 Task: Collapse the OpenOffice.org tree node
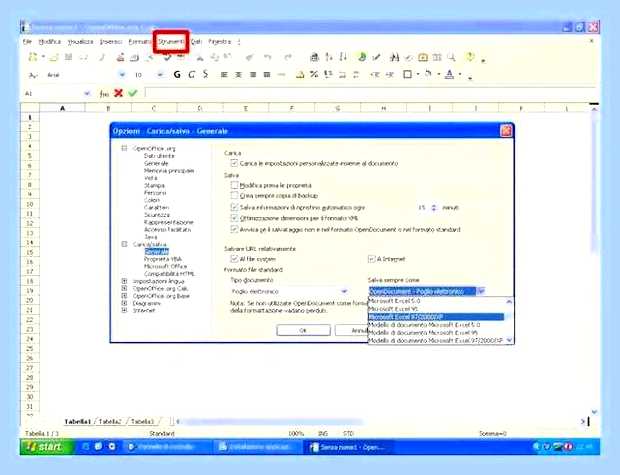[125, 148]
